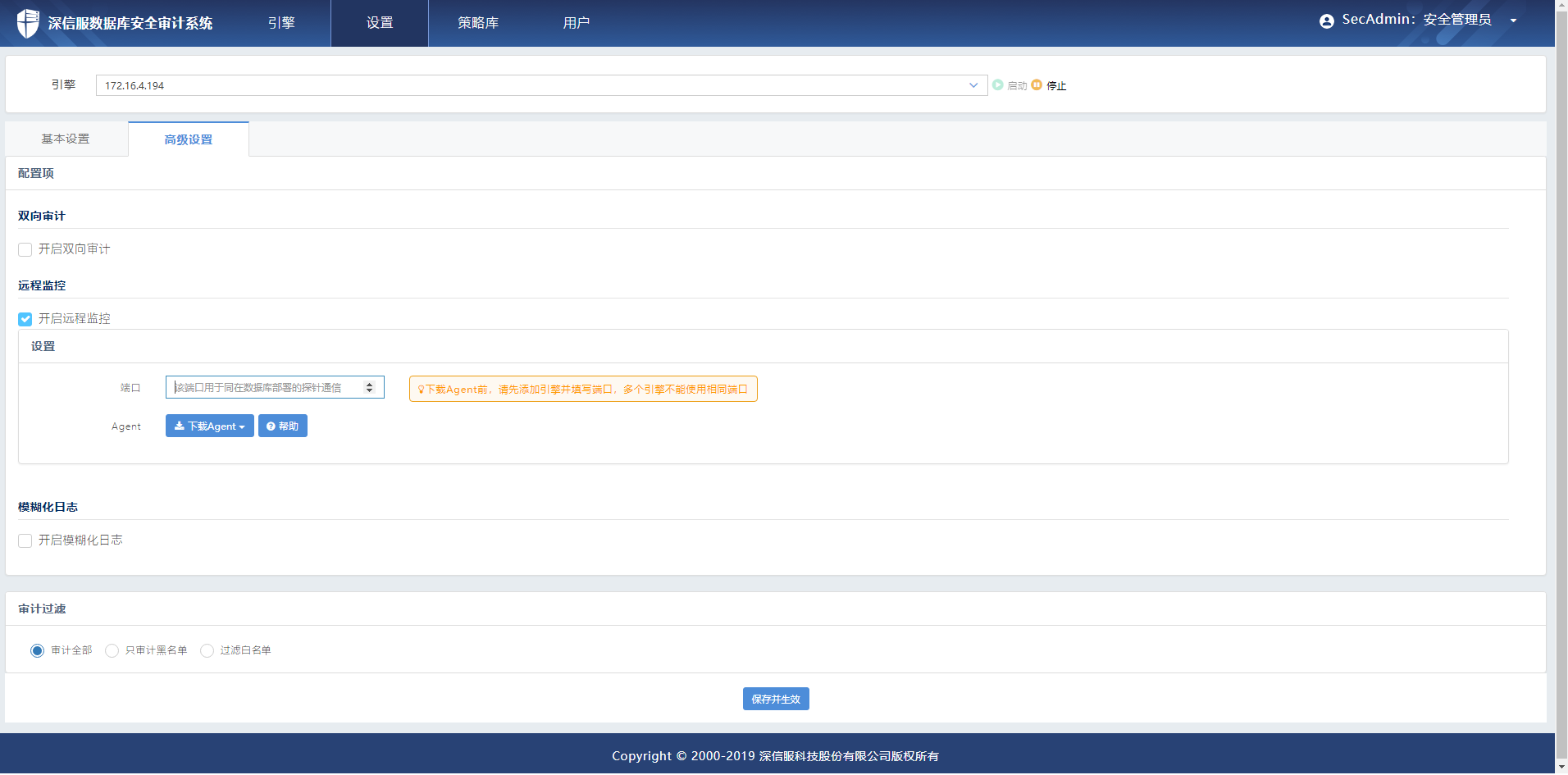Click the save and apply button
This screenshot has width=1568, height=775.
point(776,699)
